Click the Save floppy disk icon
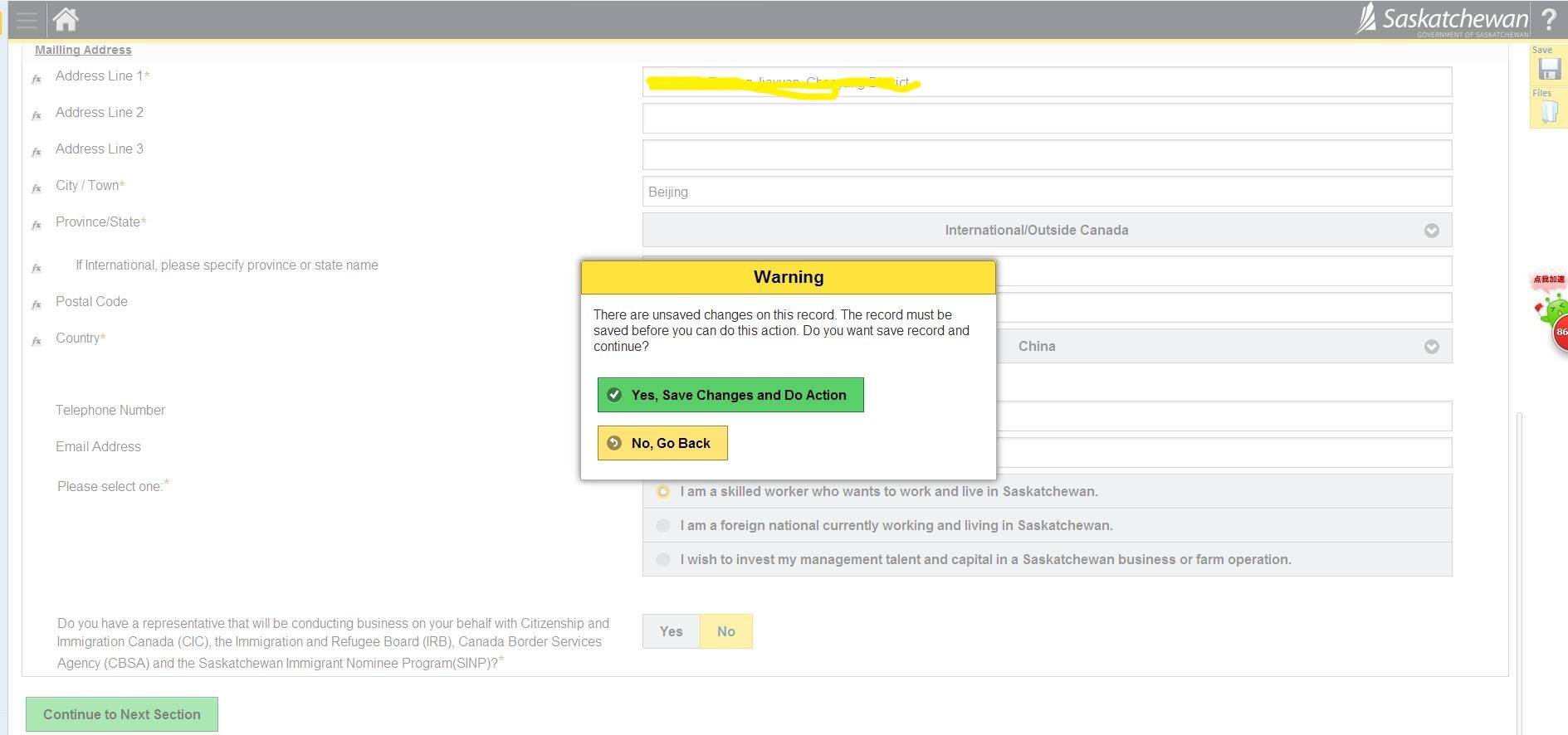Viewport: 1568px width, 735px height. pyautogui.click(x=1549, y=70)
